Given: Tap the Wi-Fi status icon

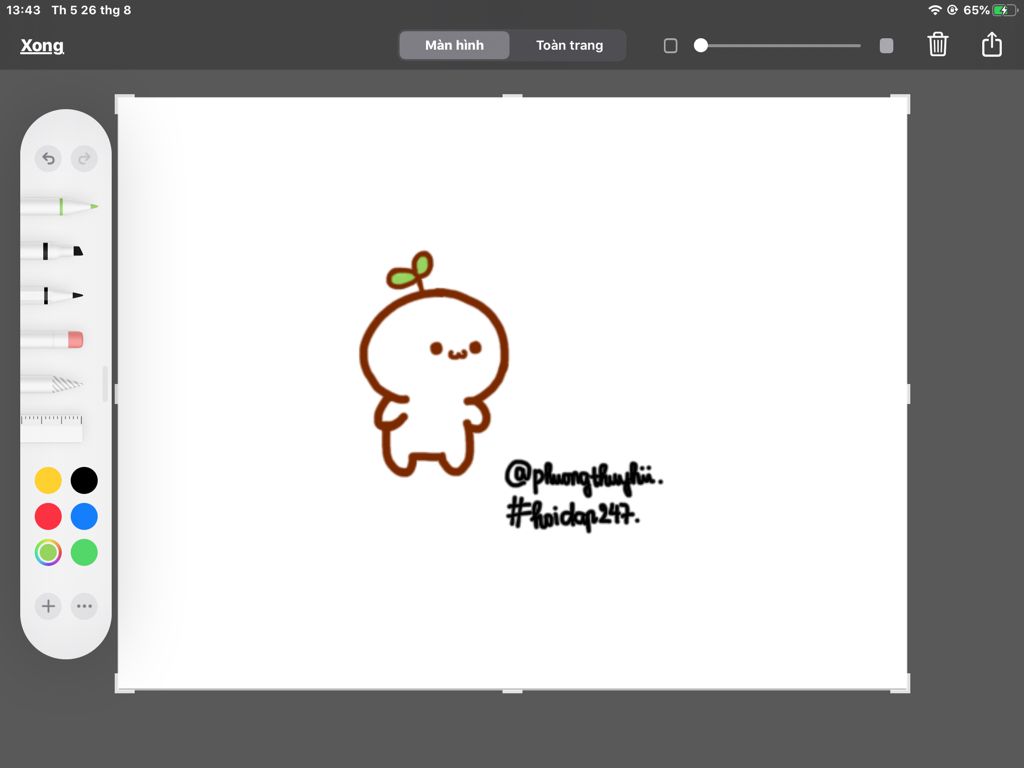Looking at the screenshot, I should point(935,10).
